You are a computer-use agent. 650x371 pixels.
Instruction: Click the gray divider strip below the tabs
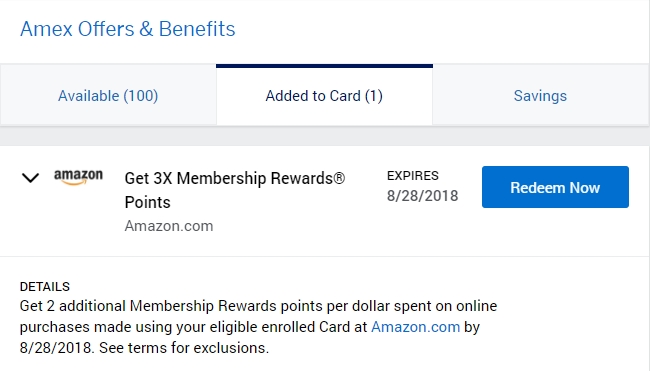tap(325, 136)
